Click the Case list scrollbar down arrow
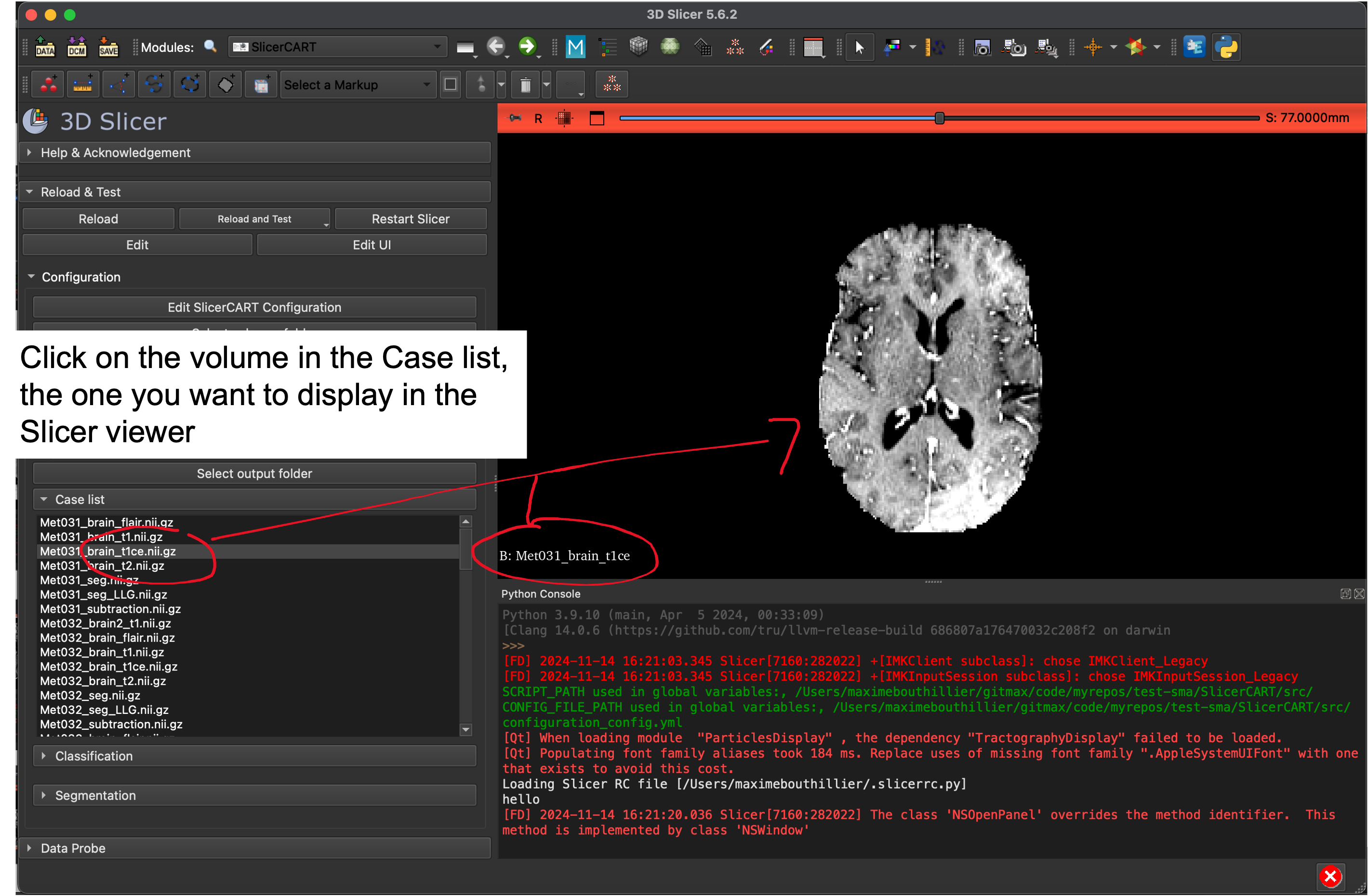The height and width of the screenshot is (896, 1369). point(465,729)
